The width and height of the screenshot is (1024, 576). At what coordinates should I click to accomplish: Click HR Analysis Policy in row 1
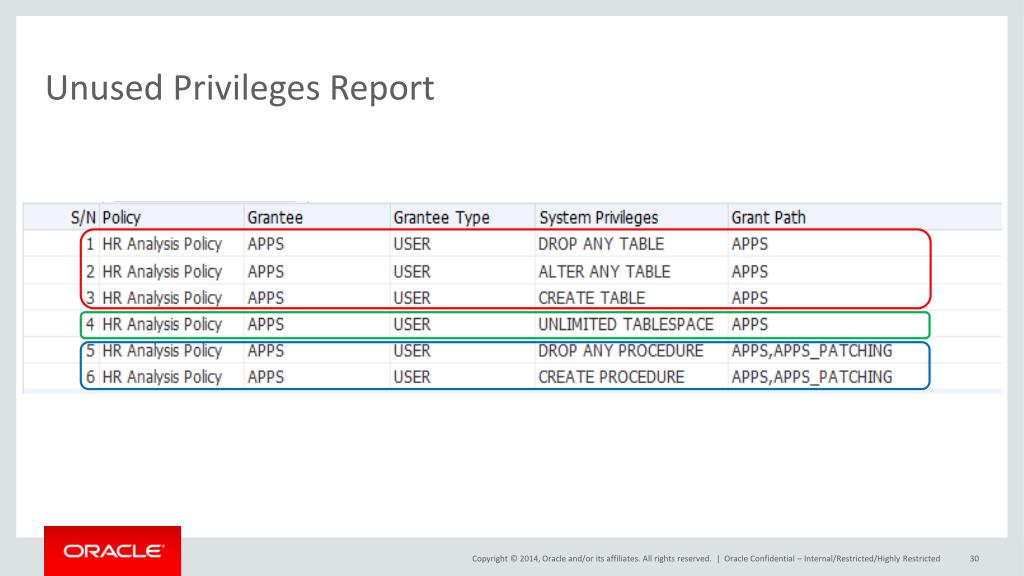[x=163, y=244]
